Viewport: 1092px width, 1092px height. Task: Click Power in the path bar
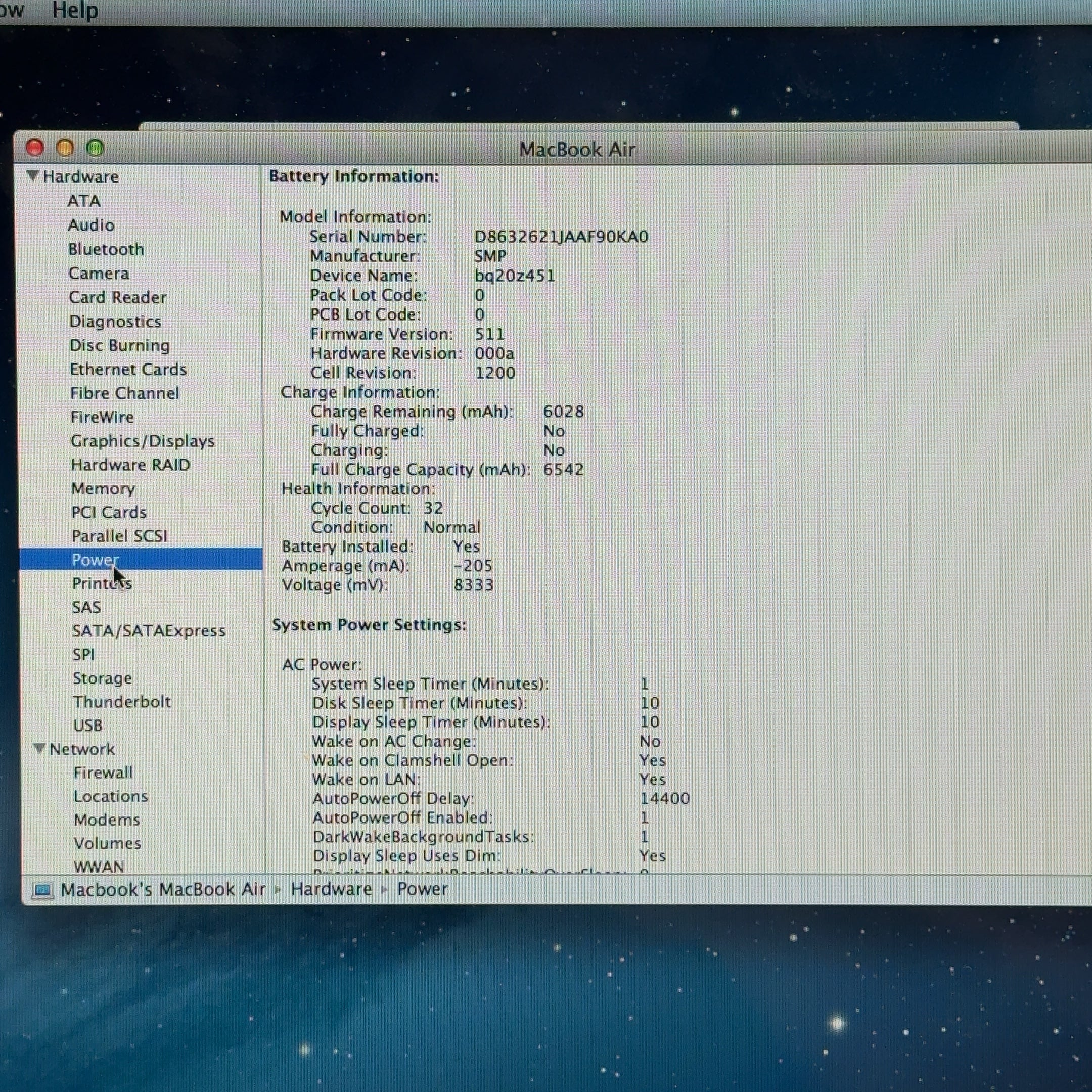coord(422,889)
